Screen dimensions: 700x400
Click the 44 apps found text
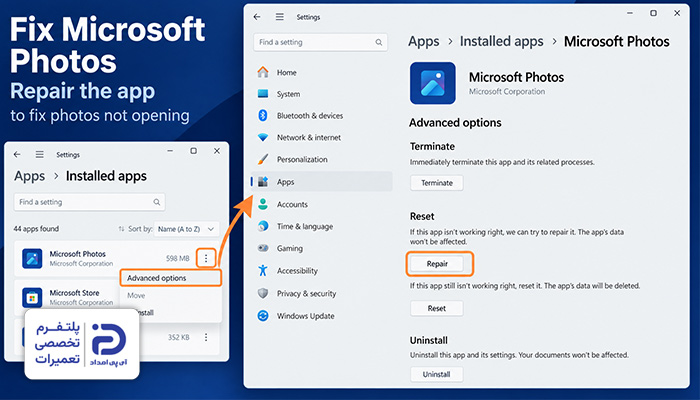(x=36, y=229)
